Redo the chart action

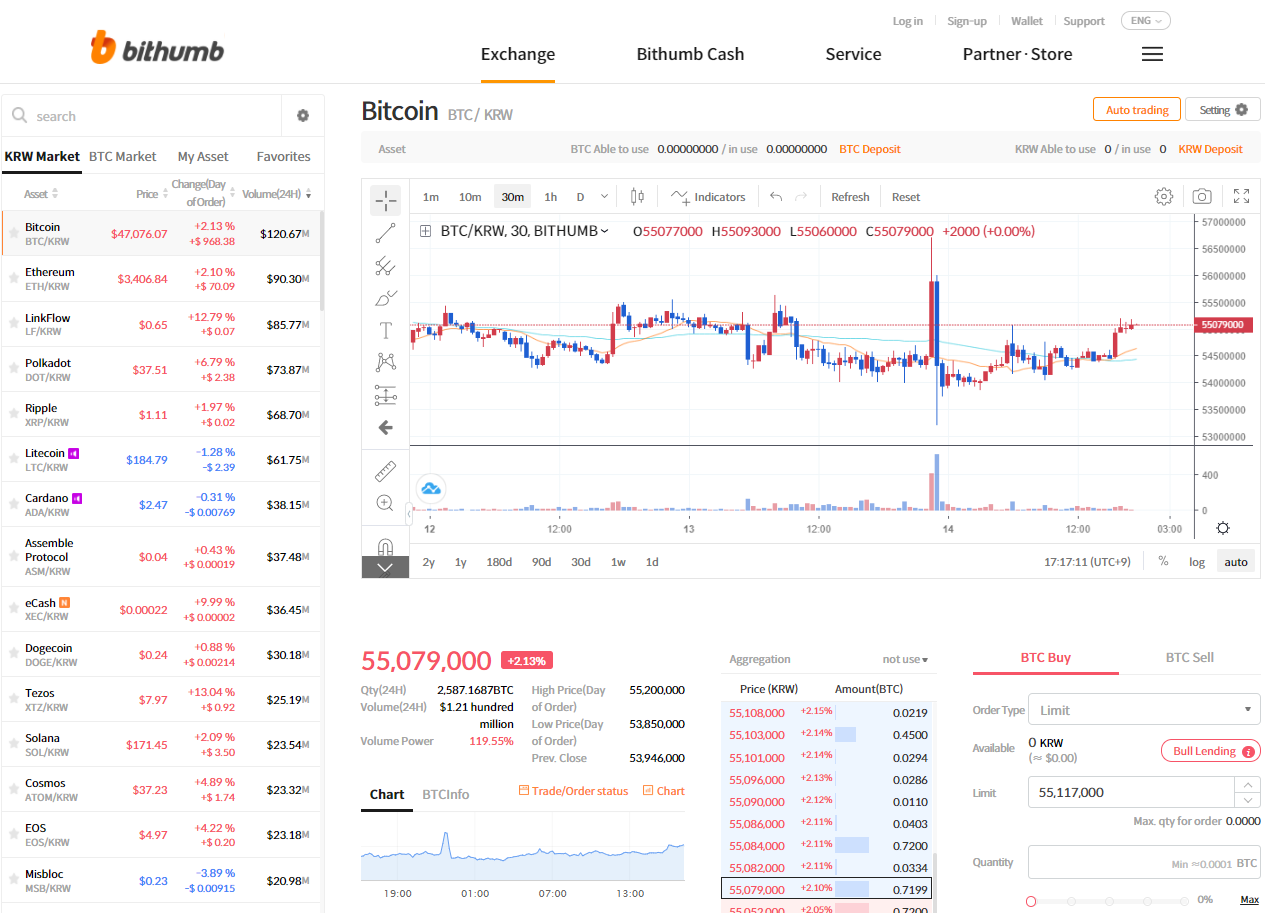tap(801, 197)
